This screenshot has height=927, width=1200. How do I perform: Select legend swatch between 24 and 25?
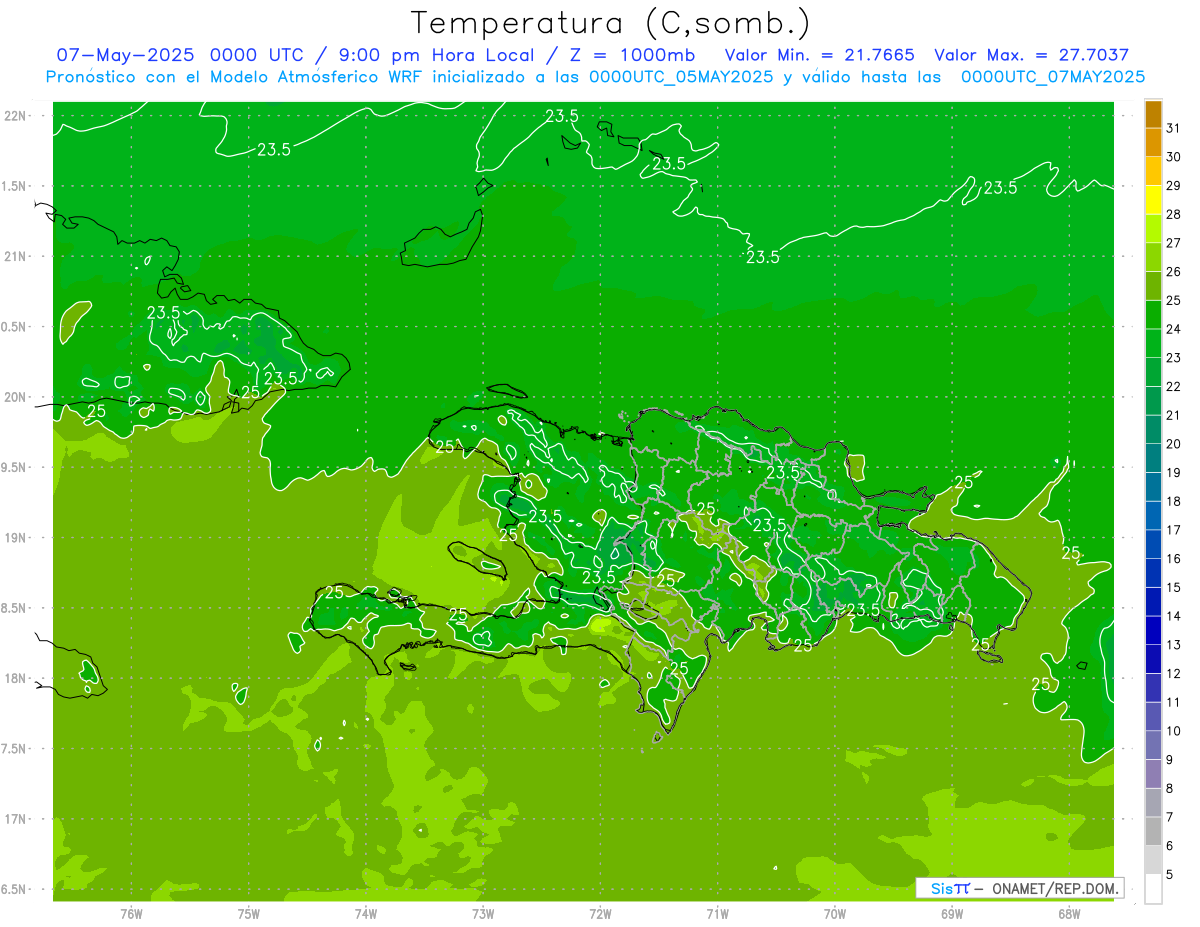[1153, 315]
